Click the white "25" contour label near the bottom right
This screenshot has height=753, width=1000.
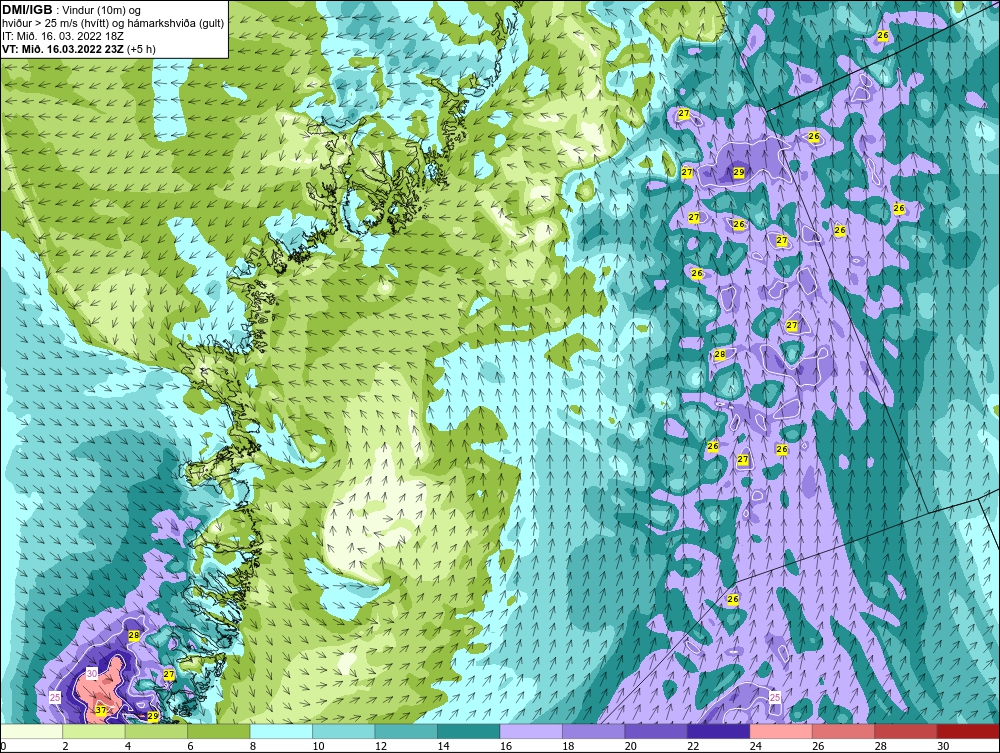click(x=776, y=697)
